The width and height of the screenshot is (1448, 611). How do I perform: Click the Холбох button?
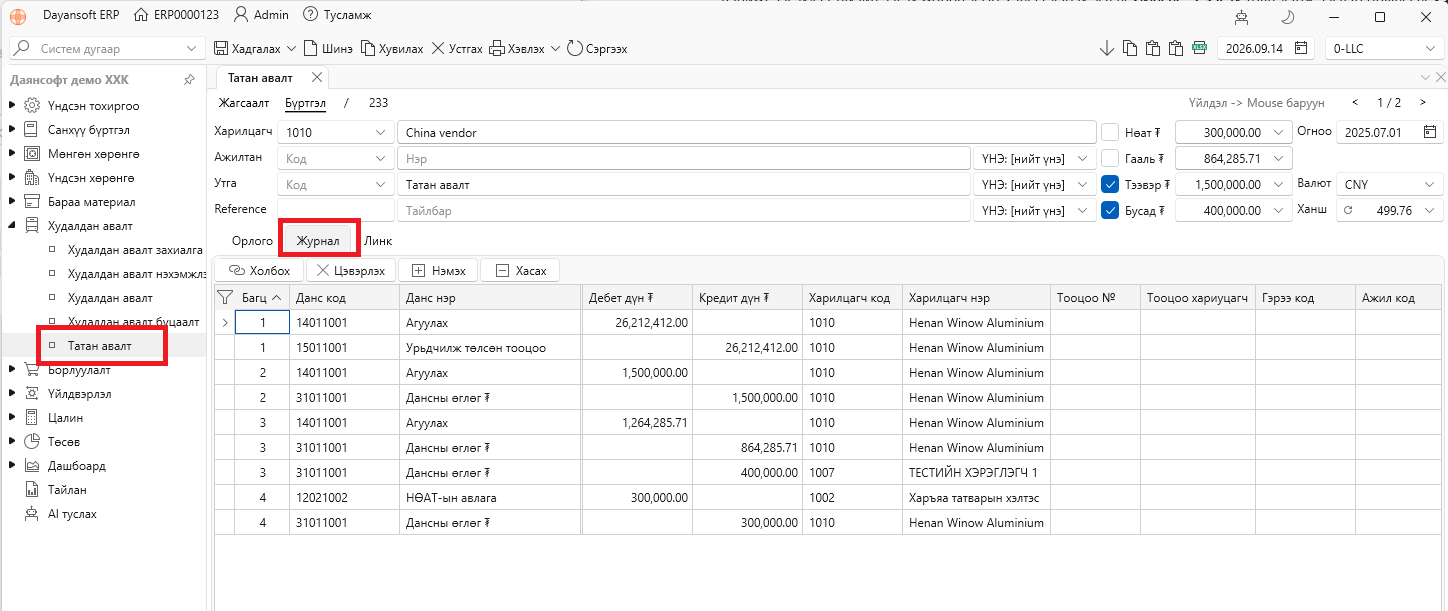pyautogui.click(x=259, y=271)
